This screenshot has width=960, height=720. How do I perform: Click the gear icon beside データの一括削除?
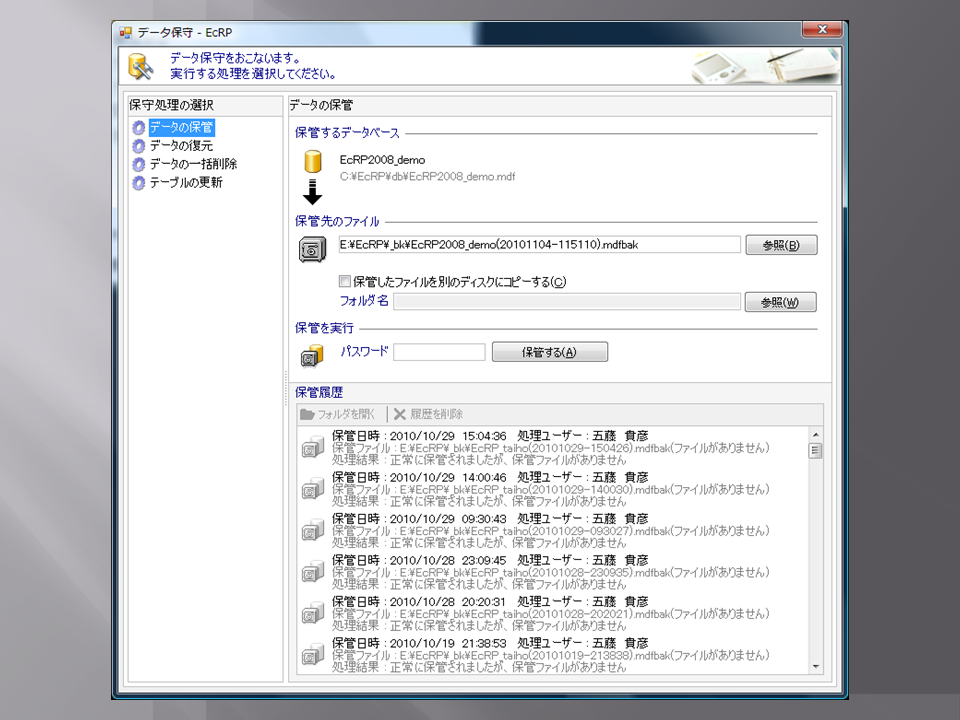139,164
